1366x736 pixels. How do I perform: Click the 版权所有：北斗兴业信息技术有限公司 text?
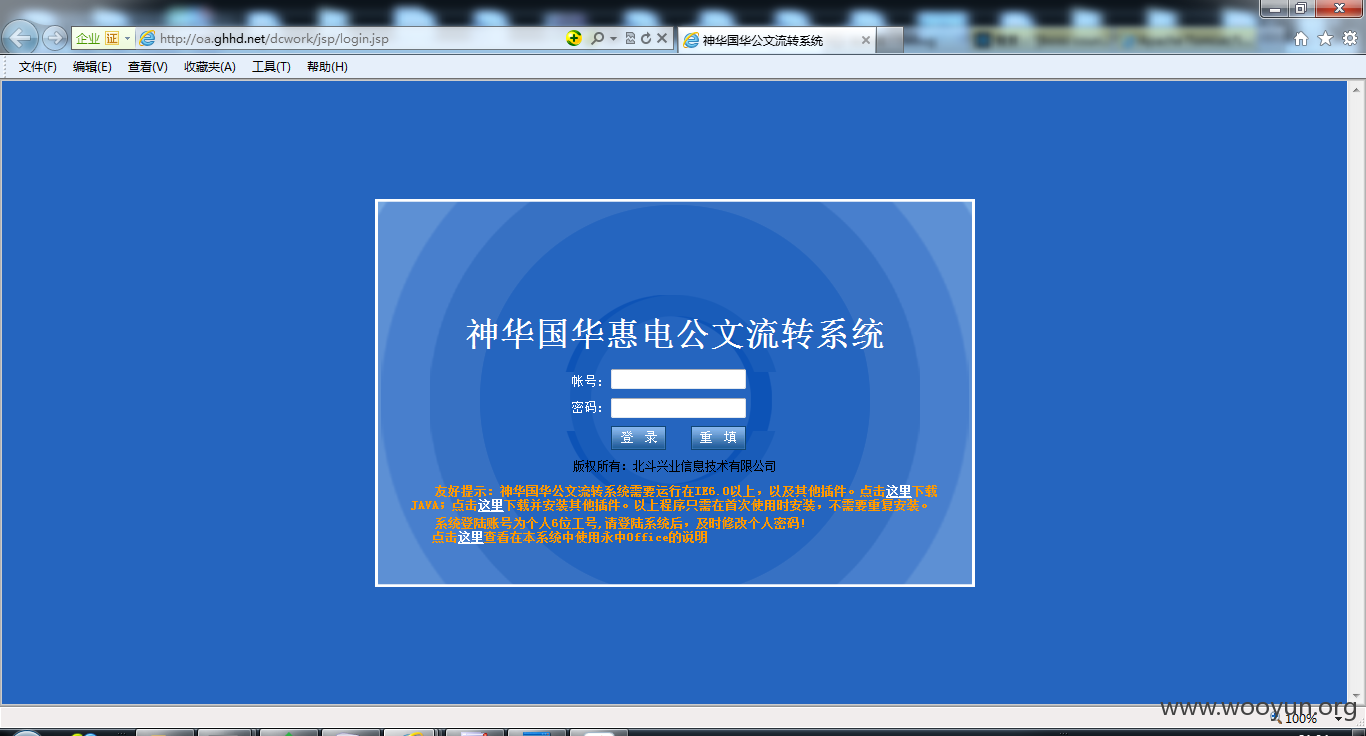[x=674, y=466]
